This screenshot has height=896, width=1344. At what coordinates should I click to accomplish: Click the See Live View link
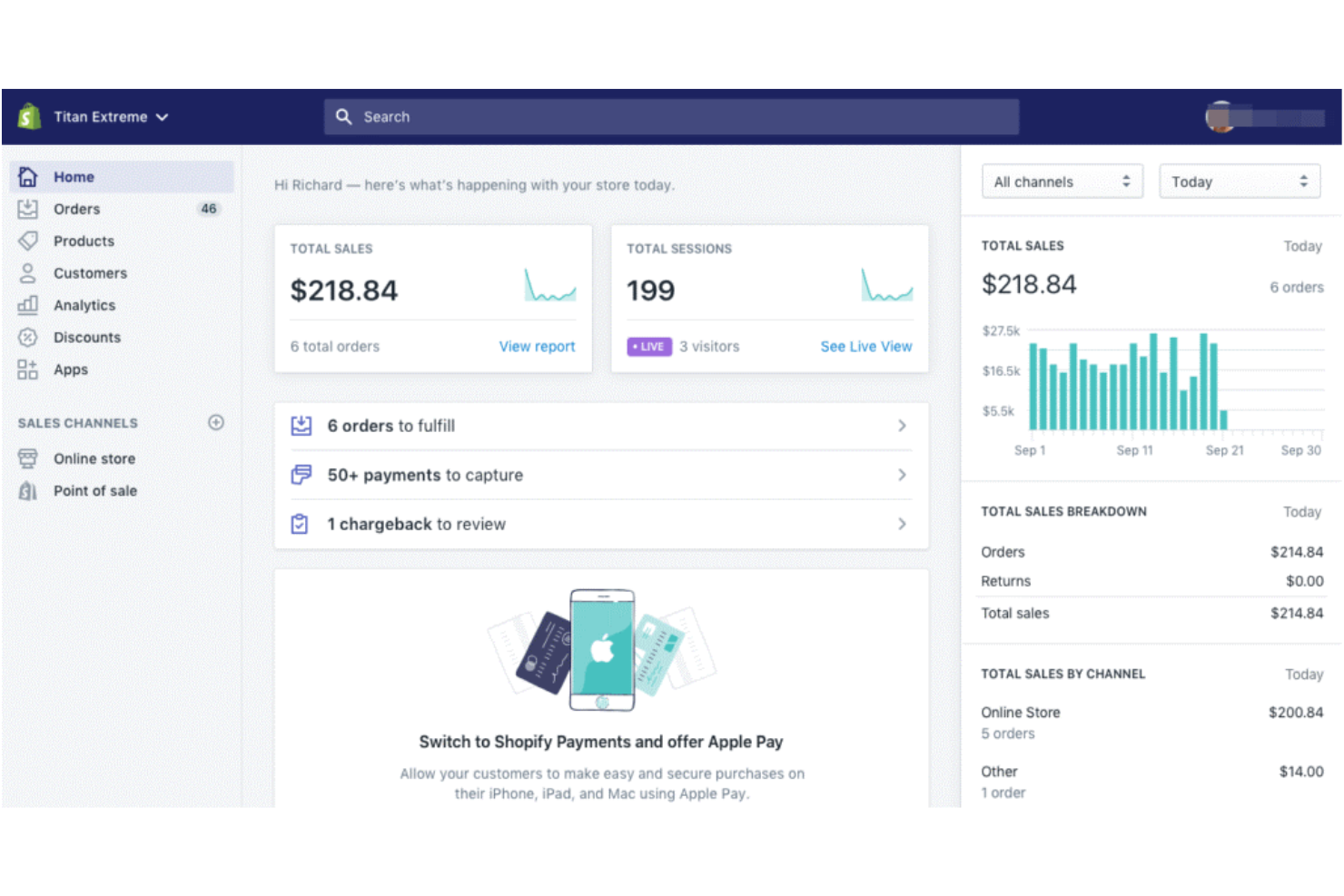tap(866, 347)
